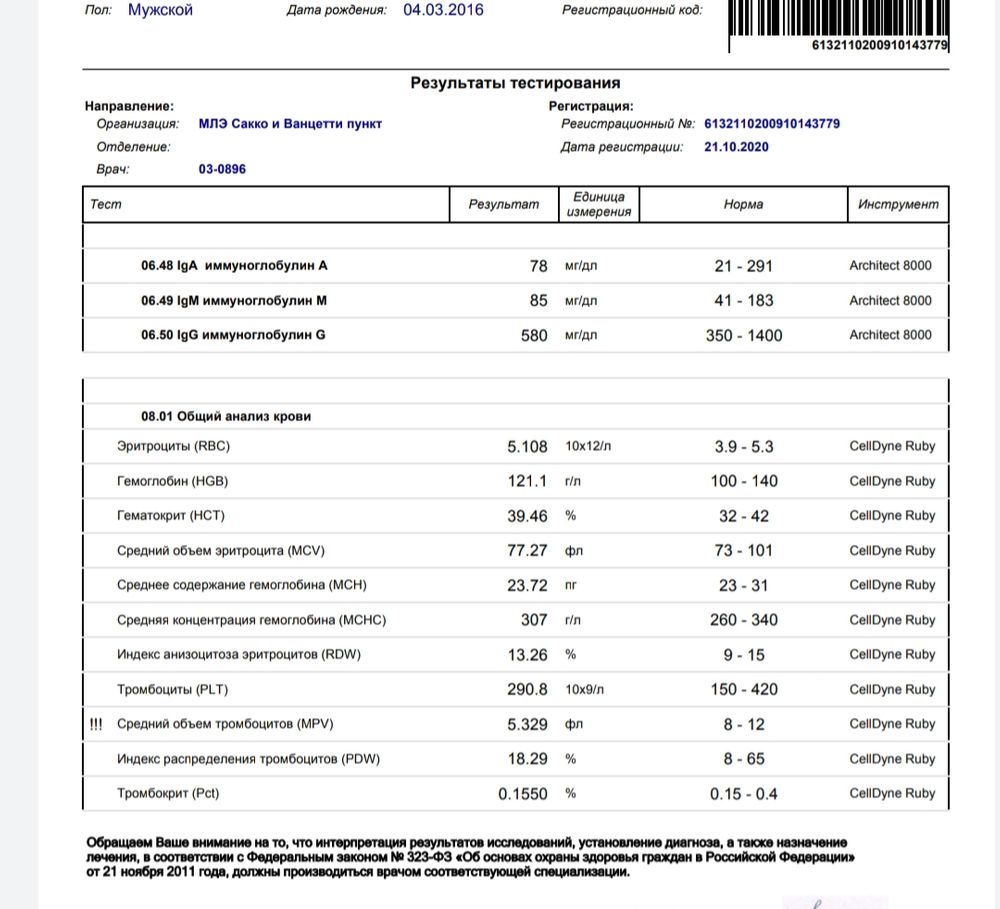Select the IgM result value 85
Viewport: 1000px width, 909px height.
click(538, 300)
